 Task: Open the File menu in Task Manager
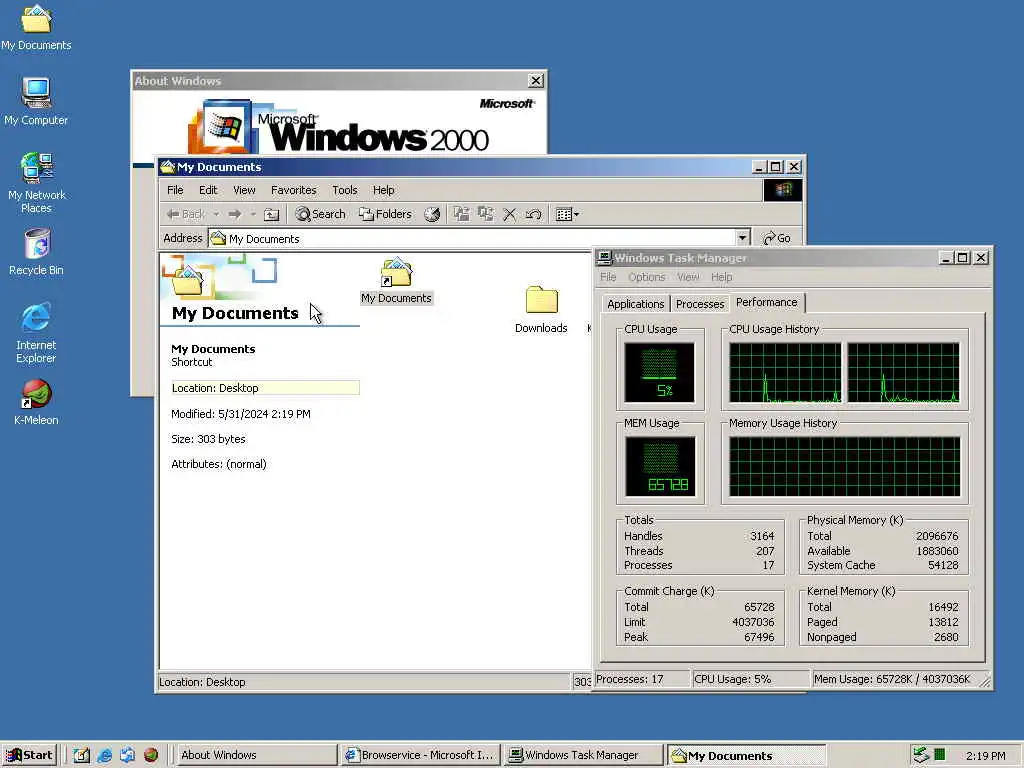608,277
